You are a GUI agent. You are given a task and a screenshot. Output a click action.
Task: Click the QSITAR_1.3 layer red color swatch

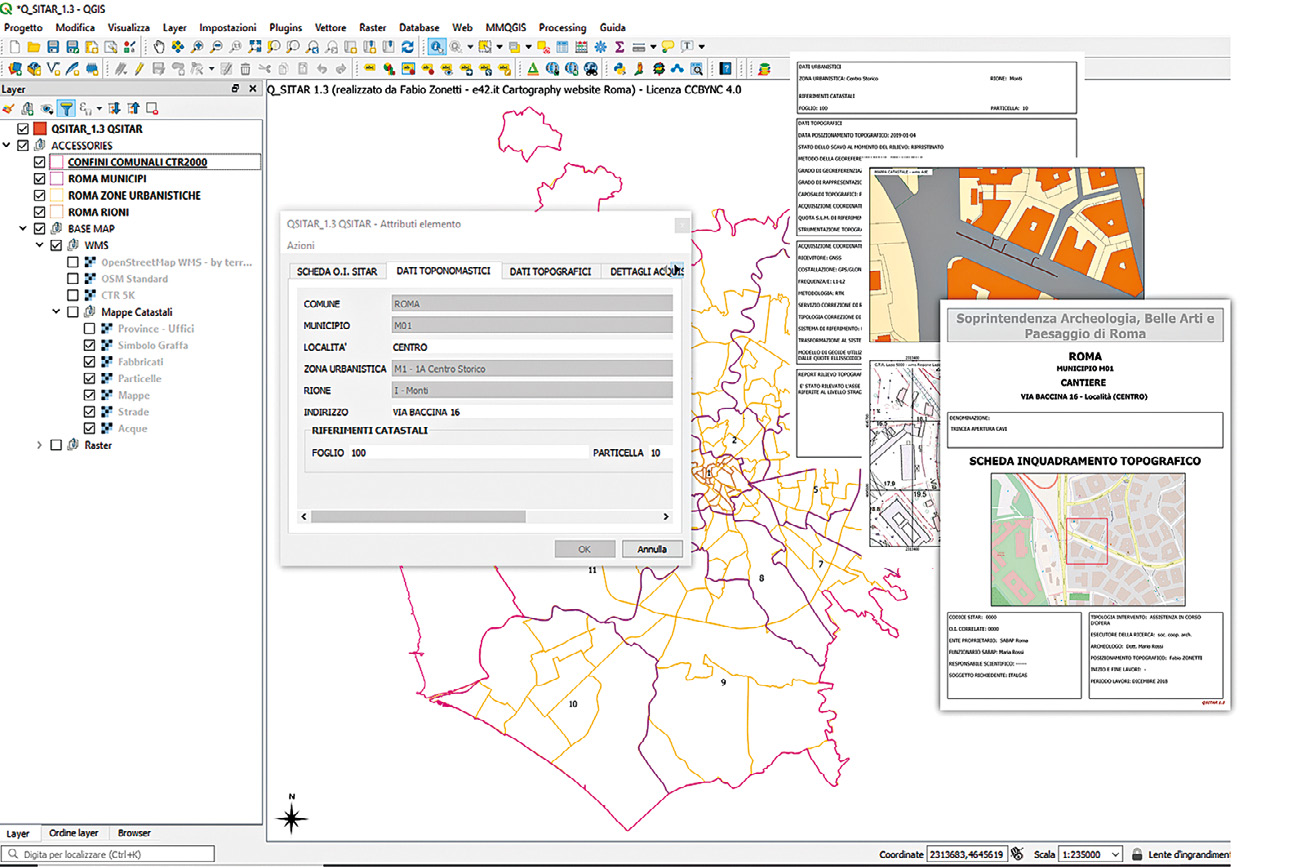click(40, 129)
